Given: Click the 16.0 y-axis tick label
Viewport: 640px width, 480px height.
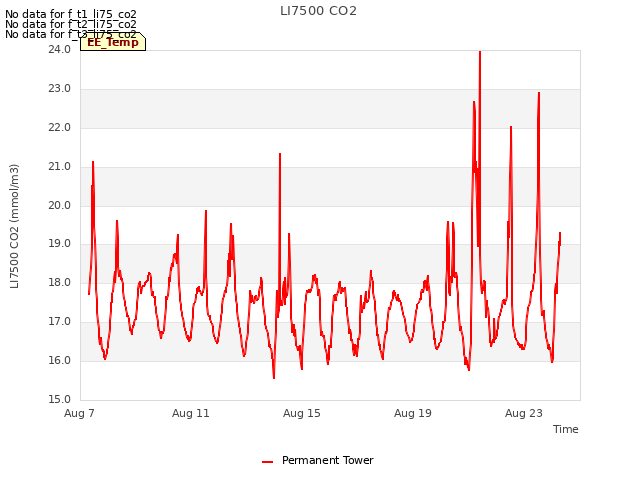Looking at the screenshot, I should pos(60,360).
